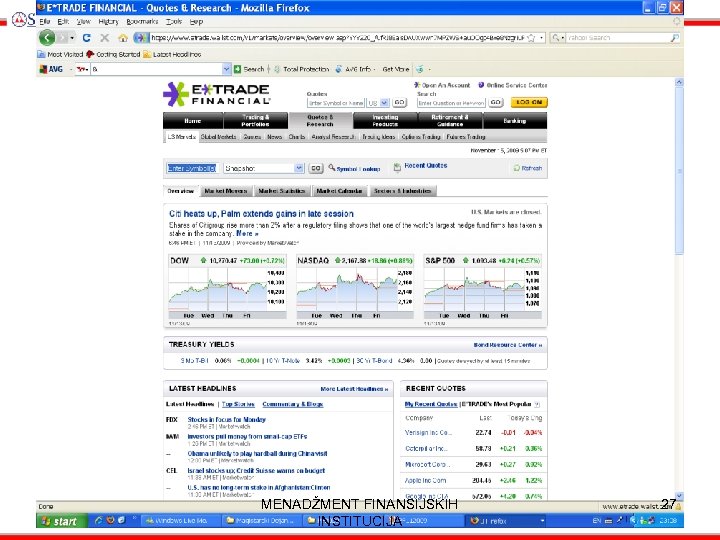Screen dimensions: 720x540
Task: Click the Firefox search input box
Action: 618,38
